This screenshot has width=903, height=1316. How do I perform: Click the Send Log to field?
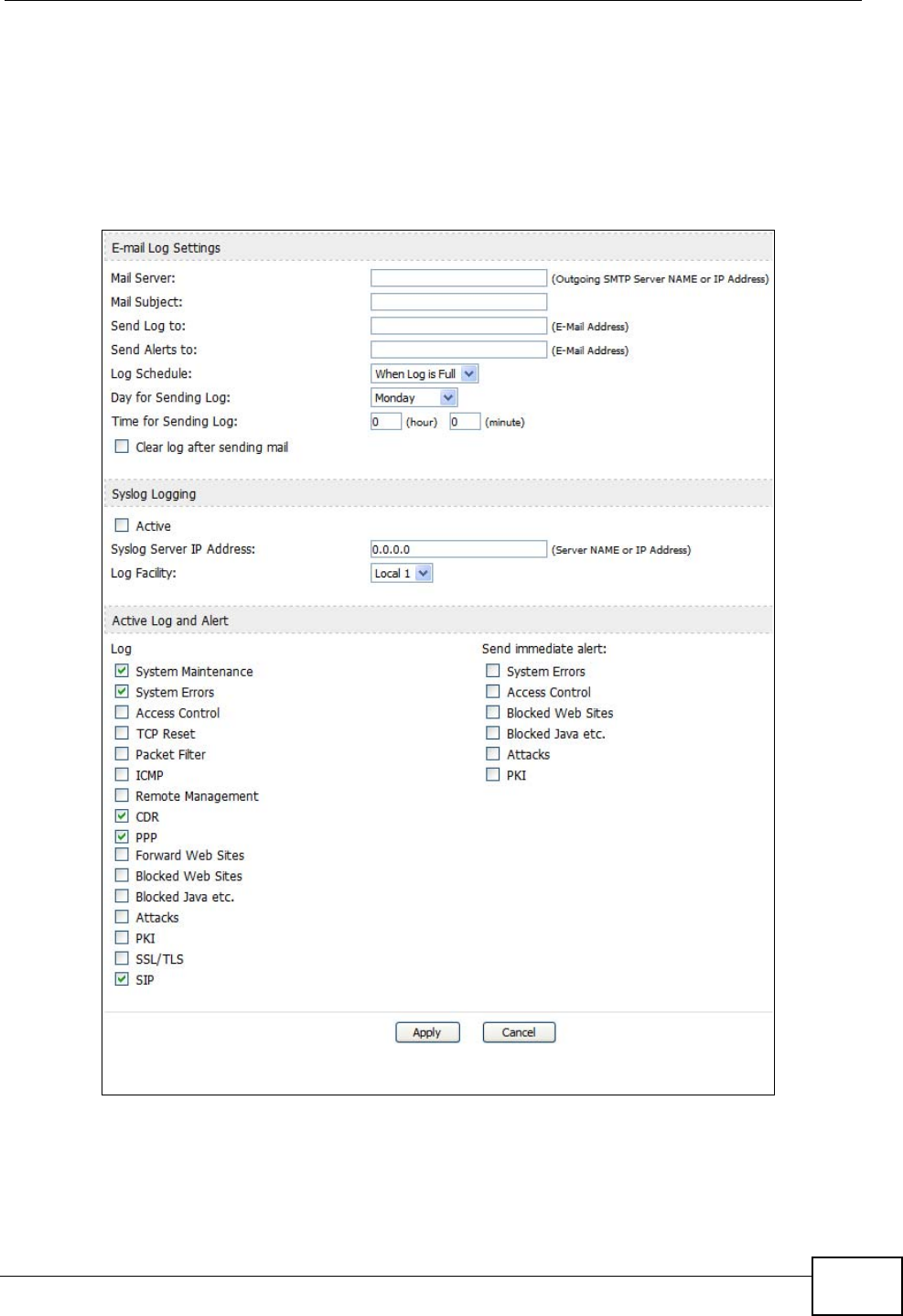pyautogui.click(x=458, y=326)
